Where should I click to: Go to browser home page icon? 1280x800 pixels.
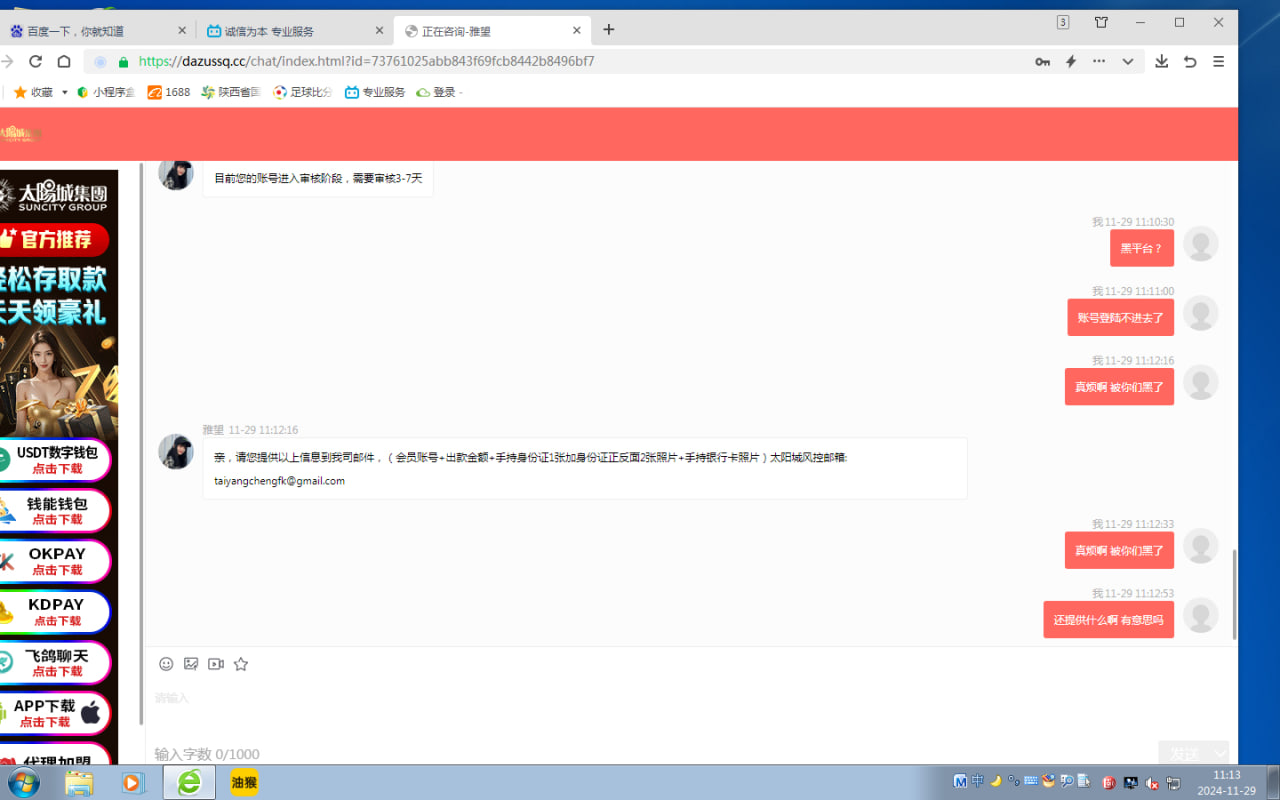pos(64,61)
